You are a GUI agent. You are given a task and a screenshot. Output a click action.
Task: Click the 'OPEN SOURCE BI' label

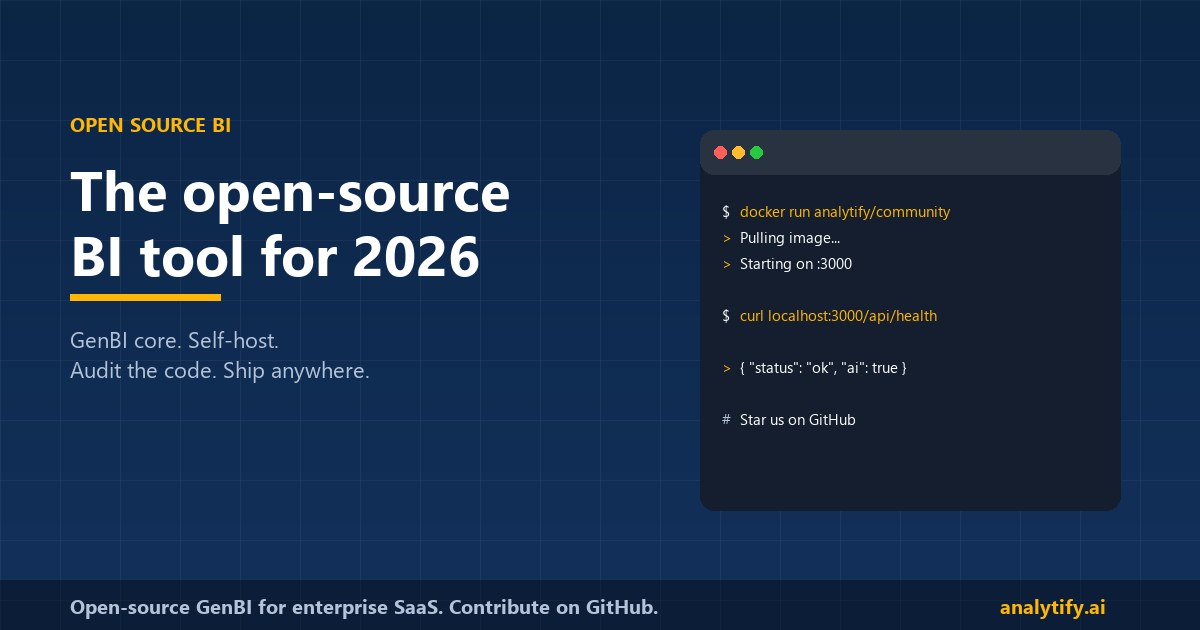[150, 126]
